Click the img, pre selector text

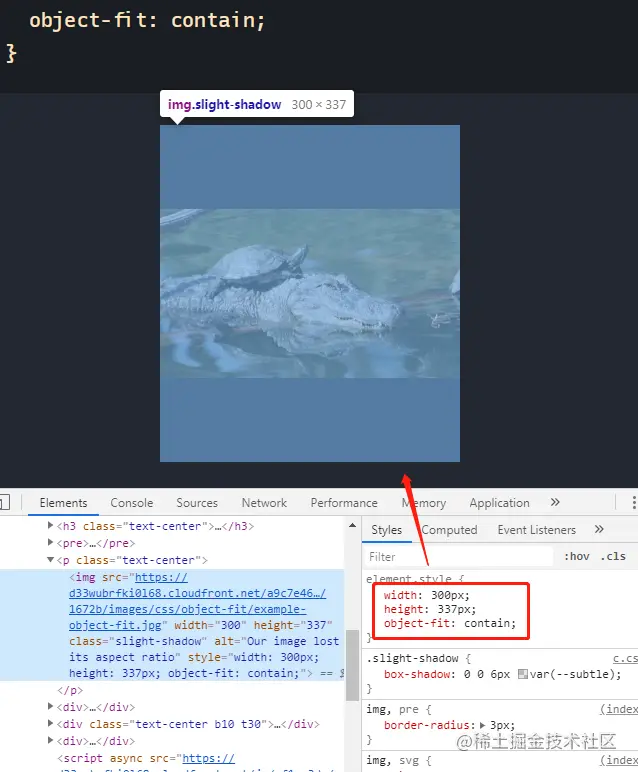tap(392, 709)
